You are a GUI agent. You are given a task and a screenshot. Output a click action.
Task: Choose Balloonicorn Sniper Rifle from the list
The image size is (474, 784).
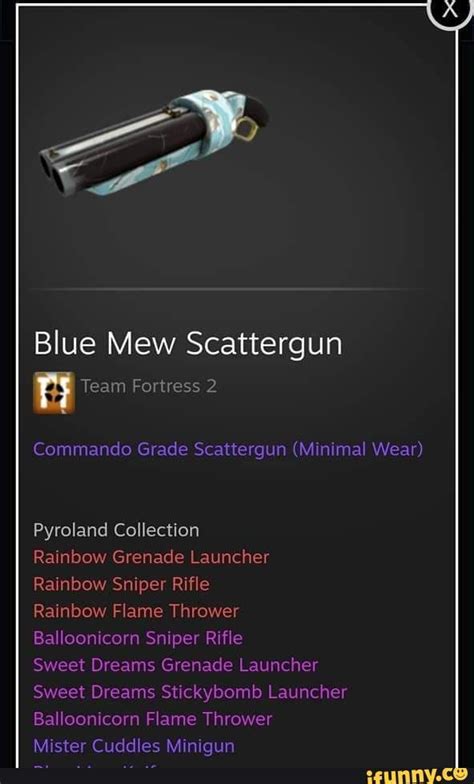click(x=138, y=638)
